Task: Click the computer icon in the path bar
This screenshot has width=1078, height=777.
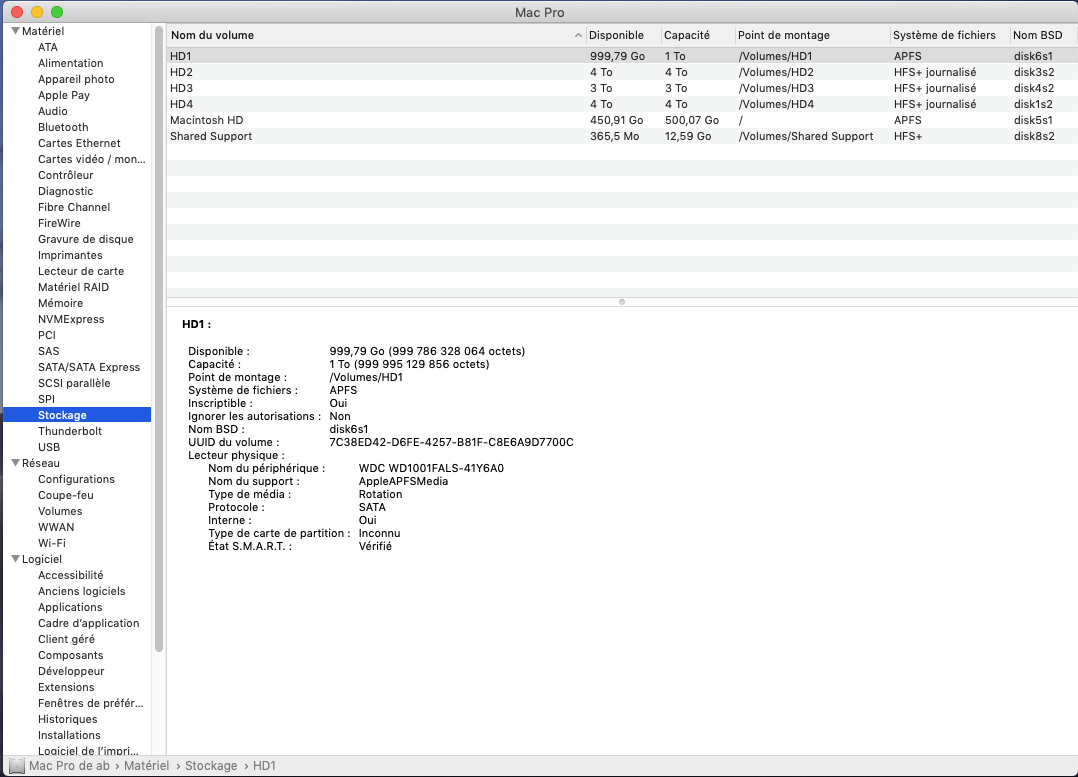Action: tap(17, 765)
